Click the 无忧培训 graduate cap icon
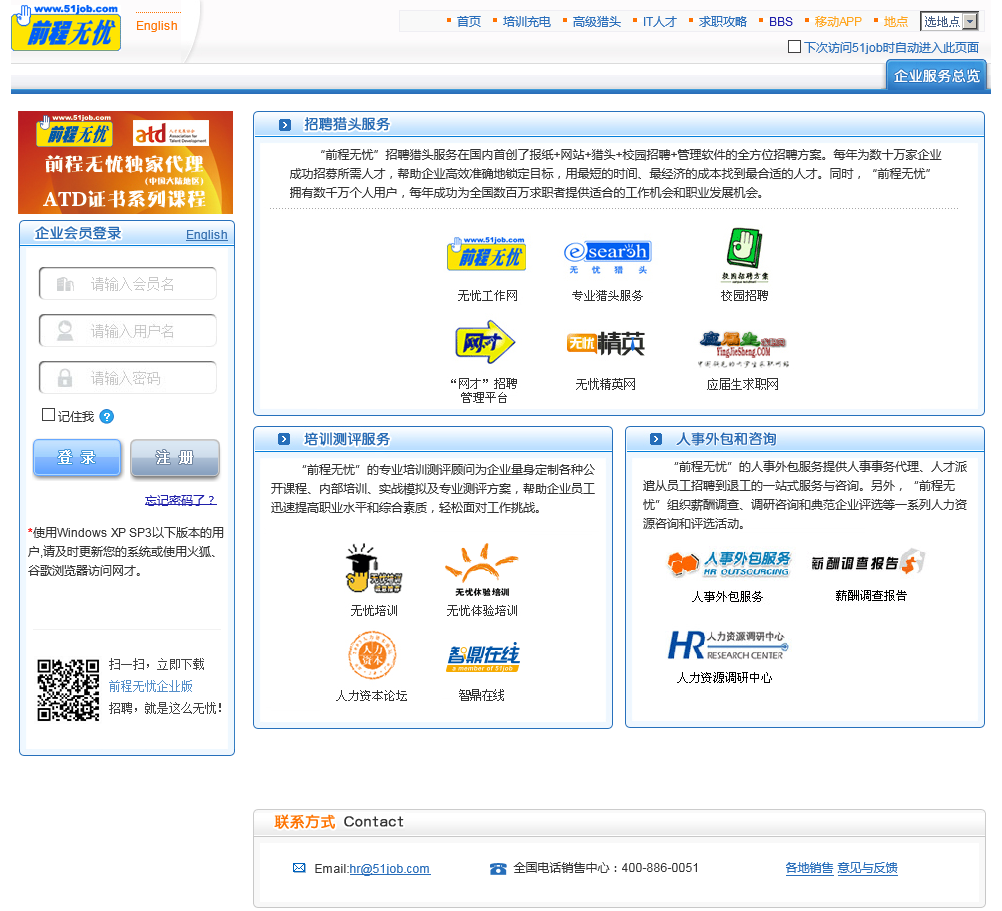This screenshot has width=1002, height=911. [374, 568]
